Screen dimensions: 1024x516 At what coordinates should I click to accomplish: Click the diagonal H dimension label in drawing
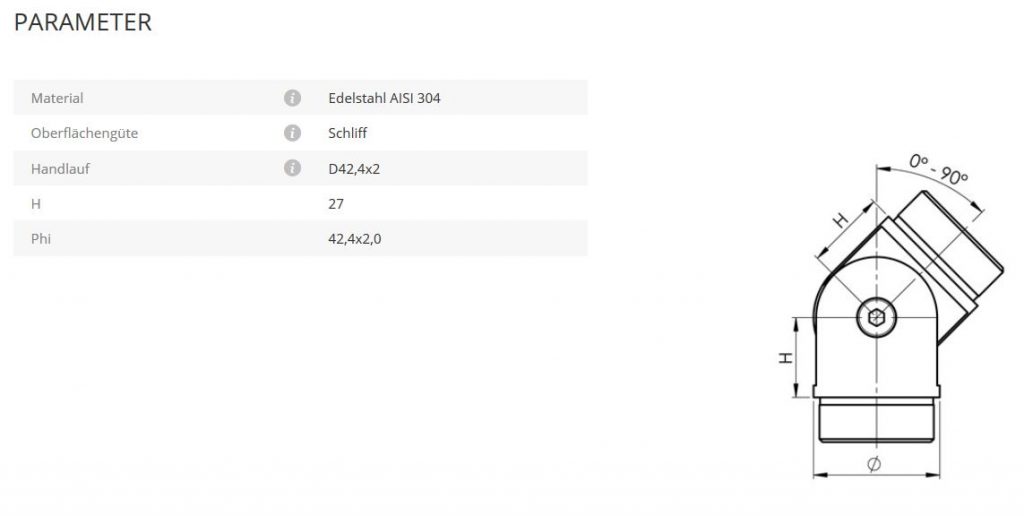pos(840,220)
